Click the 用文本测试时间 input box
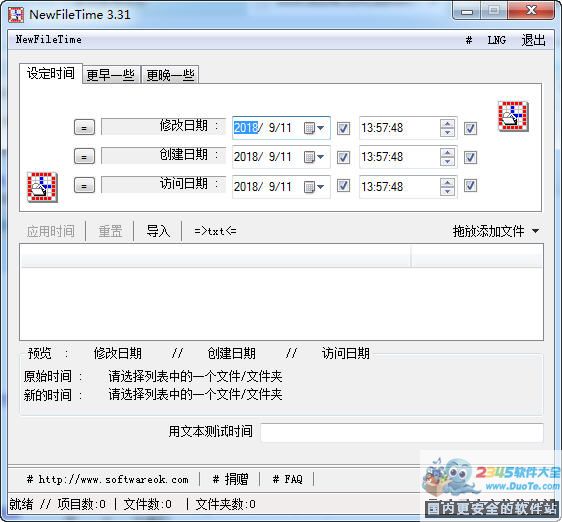The image size is (562, 522). (x=402, y=432)
